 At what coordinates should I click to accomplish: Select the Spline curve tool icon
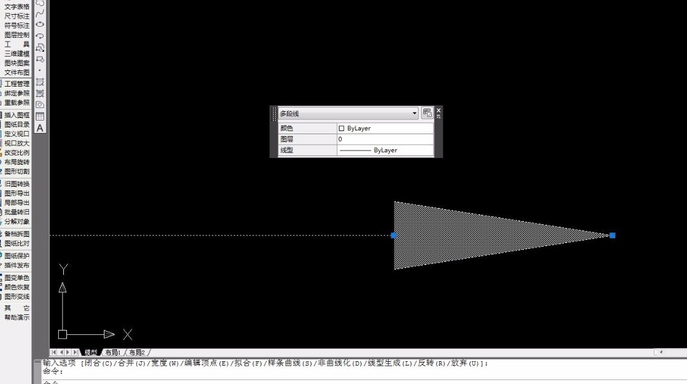[x=40, y=13]
